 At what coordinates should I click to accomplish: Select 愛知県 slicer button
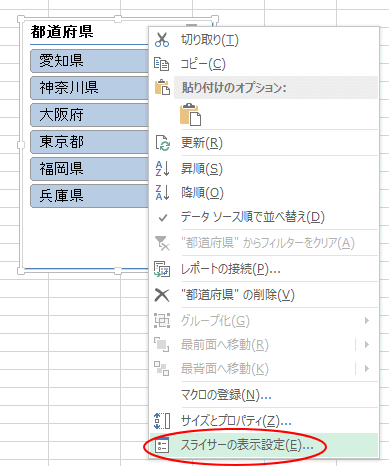[90, 61]
